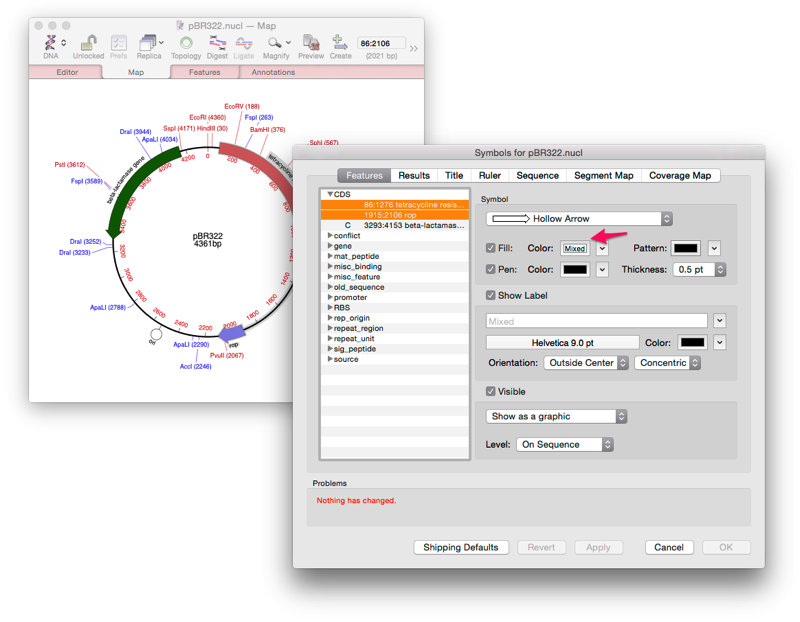Click the DNA icon in toolbar
Screen dimensions: 800x622
click(x=50, y=43)
